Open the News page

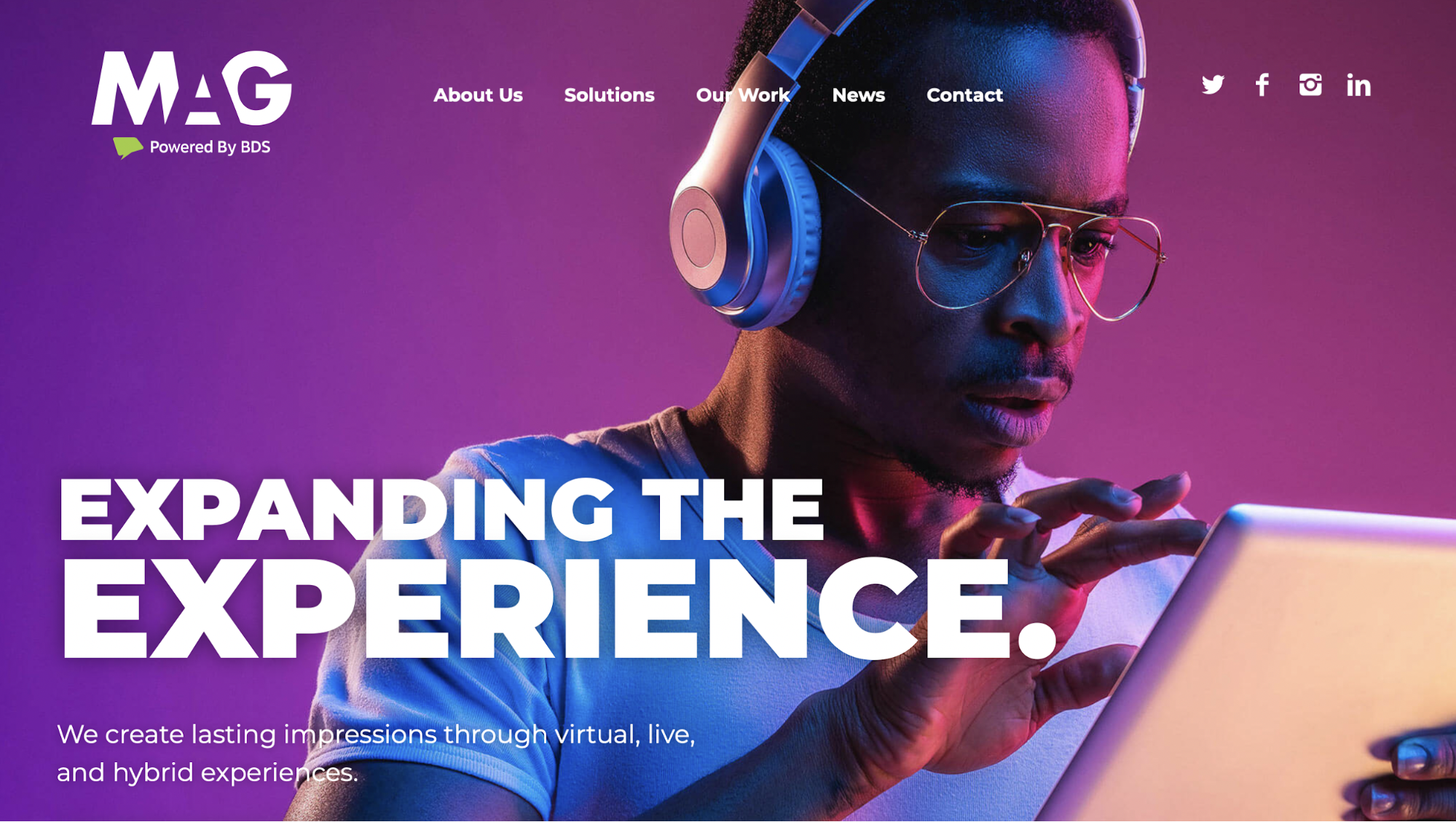858,95
